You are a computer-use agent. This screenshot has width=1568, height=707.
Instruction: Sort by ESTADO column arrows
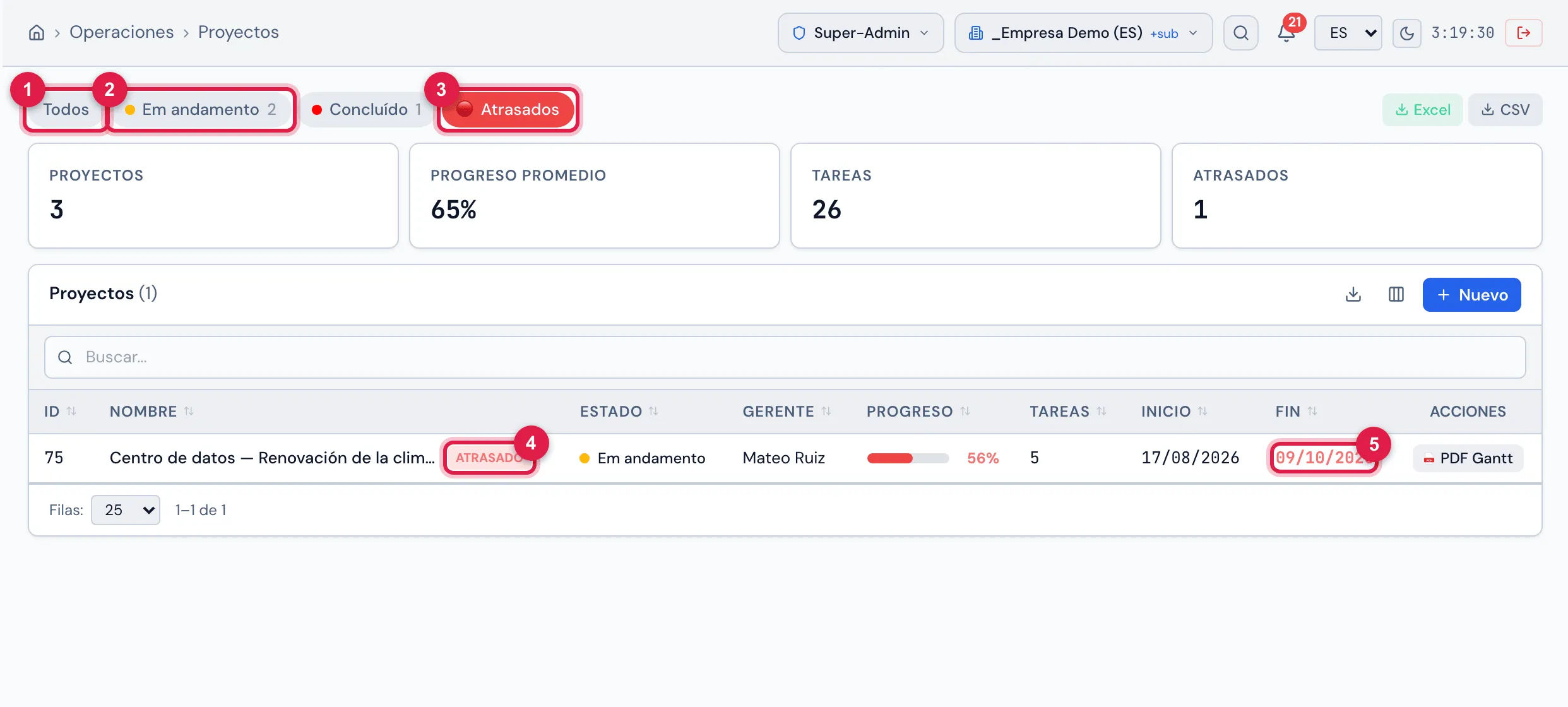653,412
